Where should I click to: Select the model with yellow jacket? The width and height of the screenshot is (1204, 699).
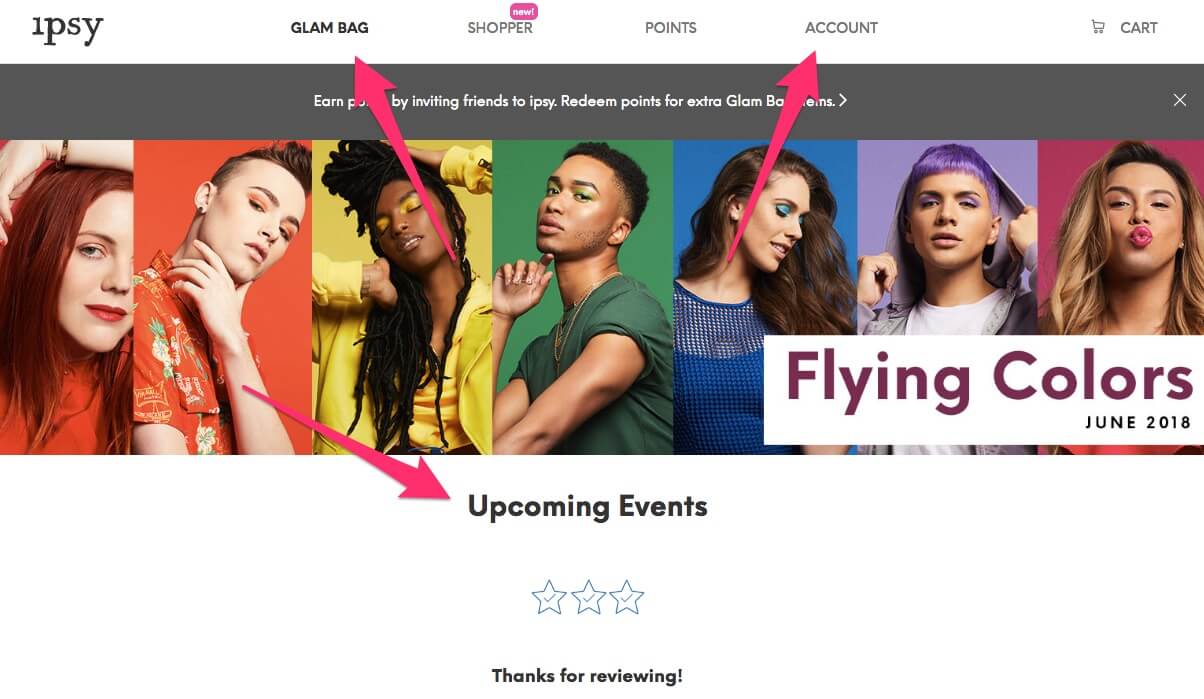(402, 297)
